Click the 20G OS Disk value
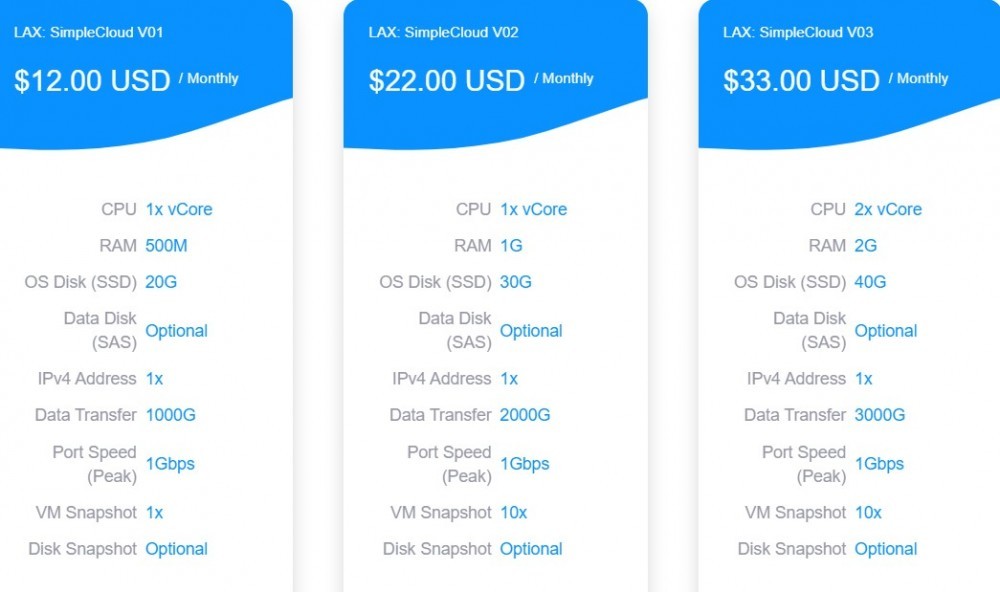Screen dimensions: 1000x592 coord(161,282)
